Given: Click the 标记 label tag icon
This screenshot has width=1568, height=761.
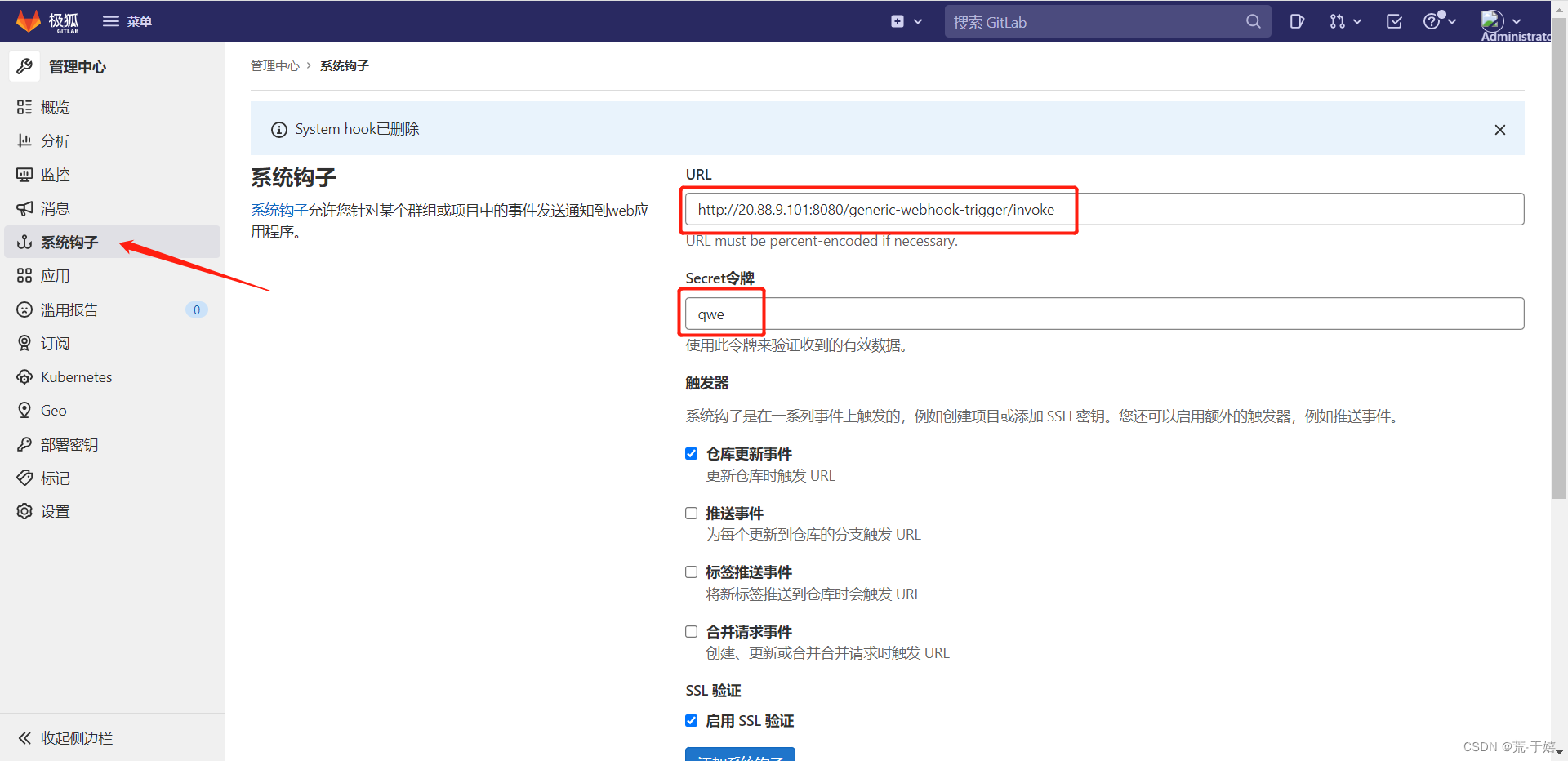Looking at the screenshot, I should tap(24, 478).
